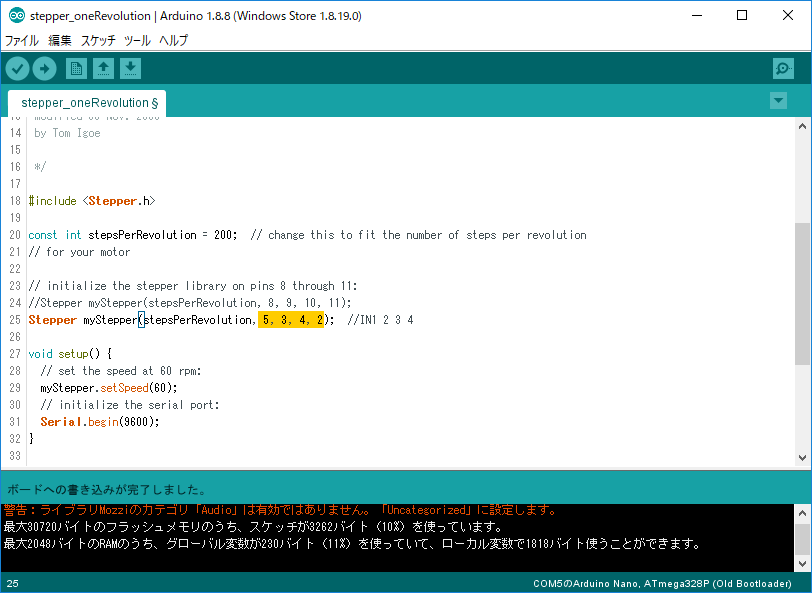
Task: Open the 編集 menu
Action: point(60,40)
